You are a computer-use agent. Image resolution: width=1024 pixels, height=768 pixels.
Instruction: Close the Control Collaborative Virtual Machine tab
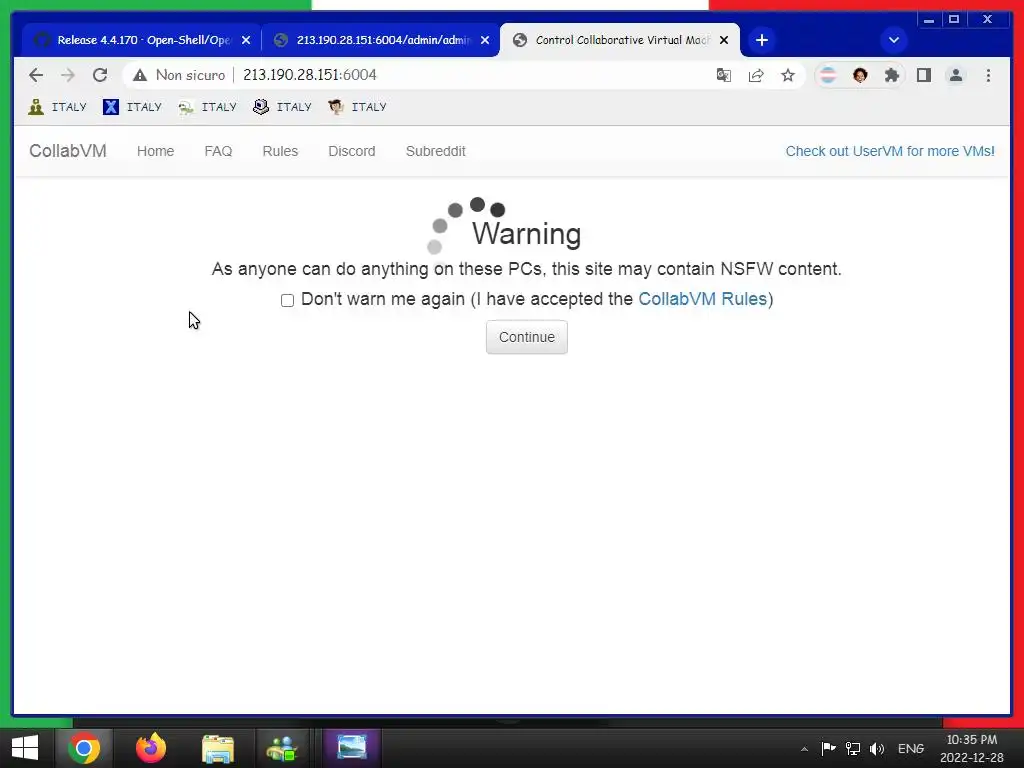coord(724,40)
